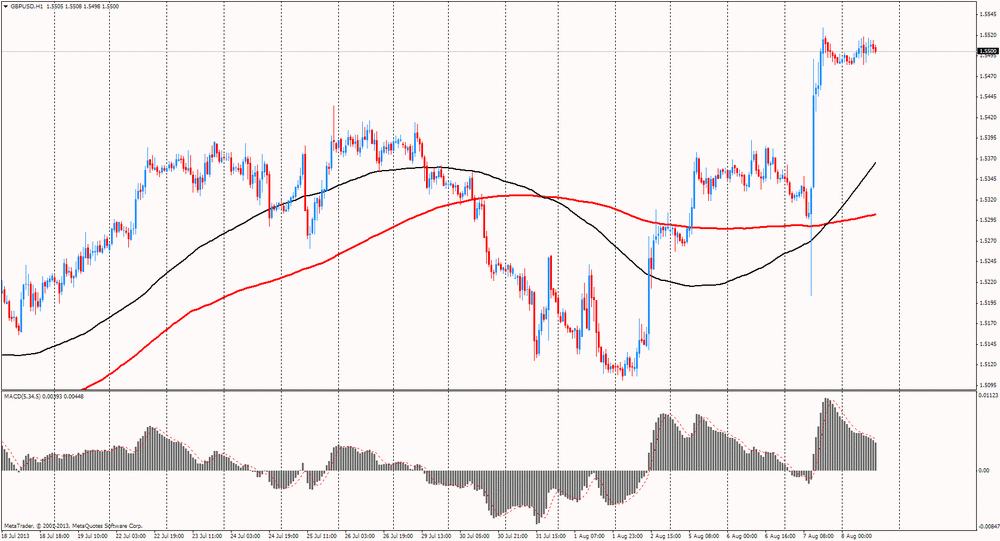Click the 23 Jul 11:00 time label
The height and width of the screenshot is (541, 1000).
(207, 537)
